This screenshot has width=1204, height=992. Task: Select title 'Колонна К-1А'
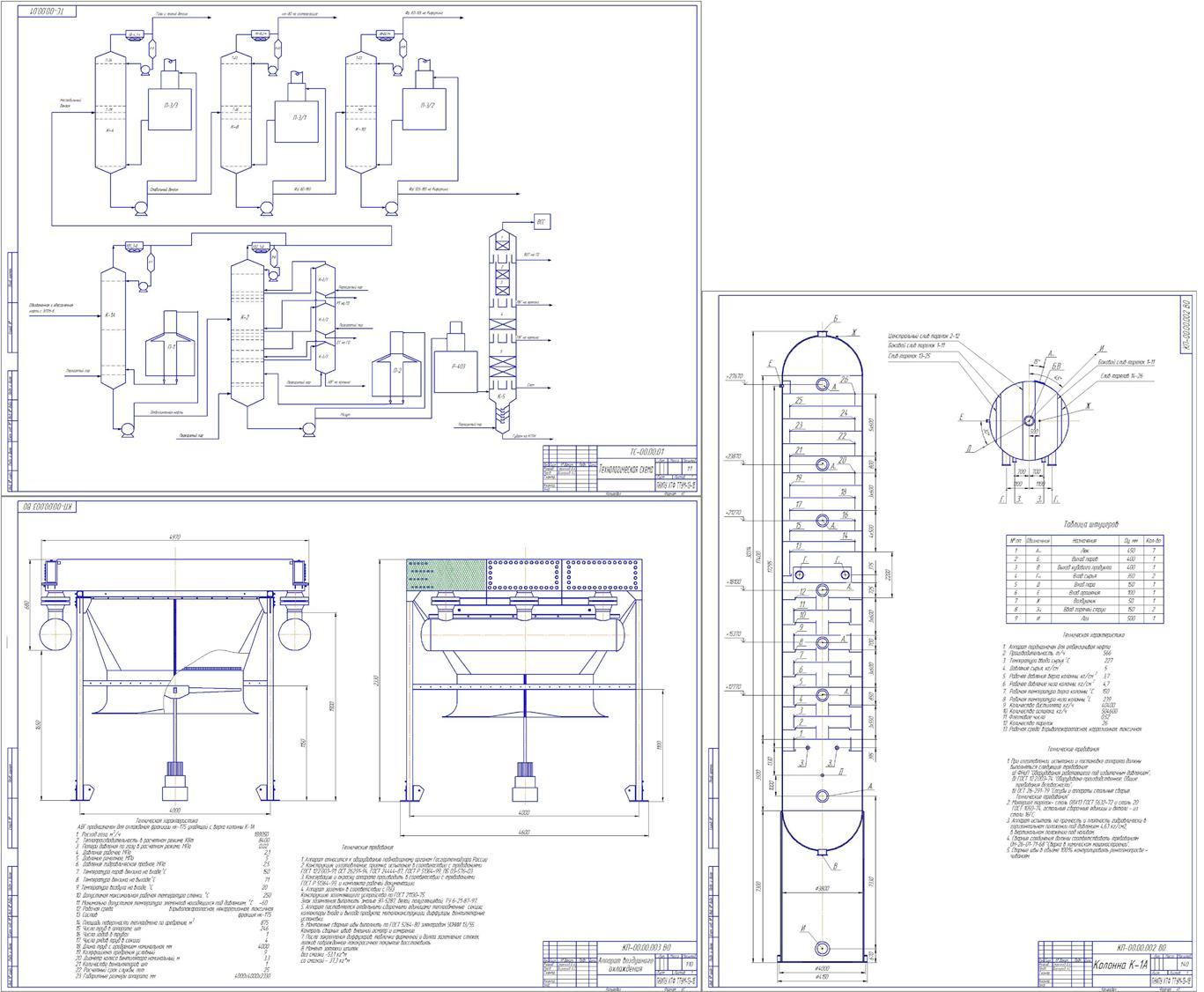1120,966
